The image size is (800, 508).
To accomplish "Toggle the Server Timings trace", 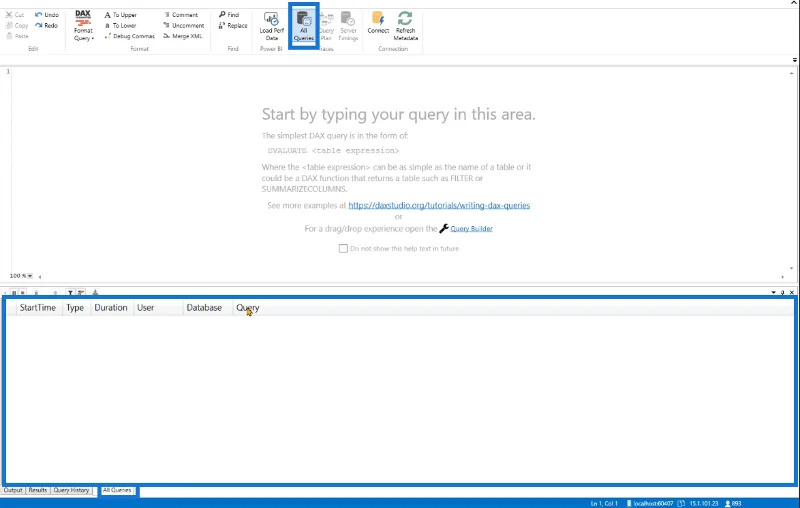I will pyautogui.click(x=348, y=27).
